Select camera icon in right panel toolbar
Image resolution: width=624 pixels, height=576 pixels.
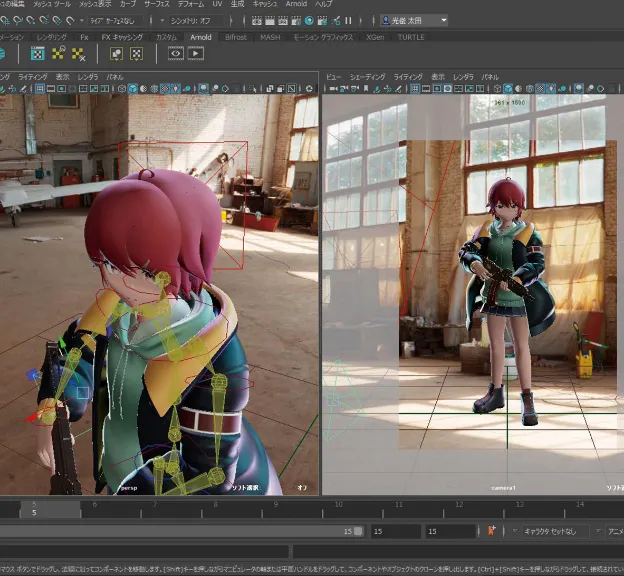tap(333, 89)
